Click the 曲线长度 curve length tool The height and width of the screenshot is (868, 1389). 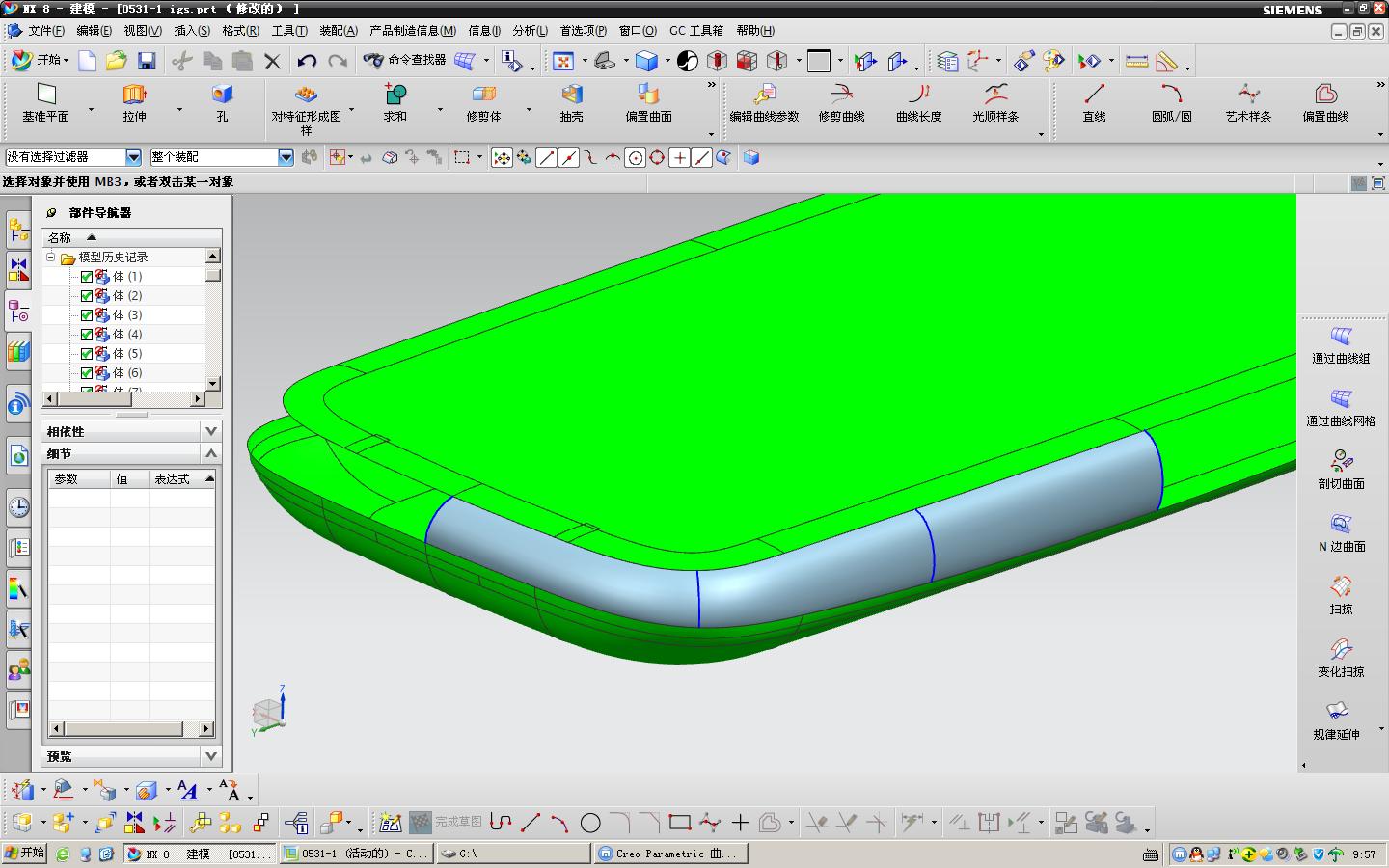click(918, 102)
